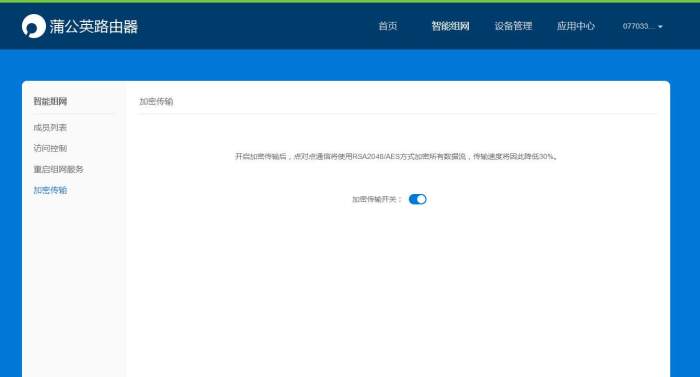Select 重启组网服务 in the sidebar
Viewport: 700px width, 377px height.
point(58,169)
